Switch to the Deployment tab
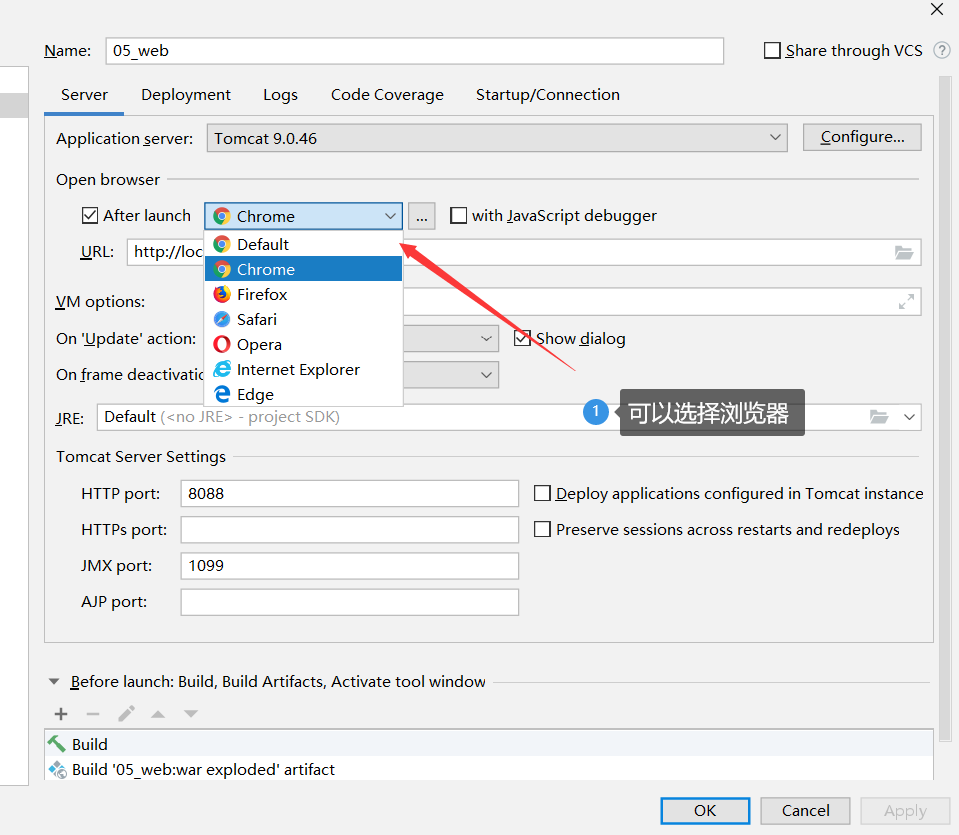 tap(185, 94)
